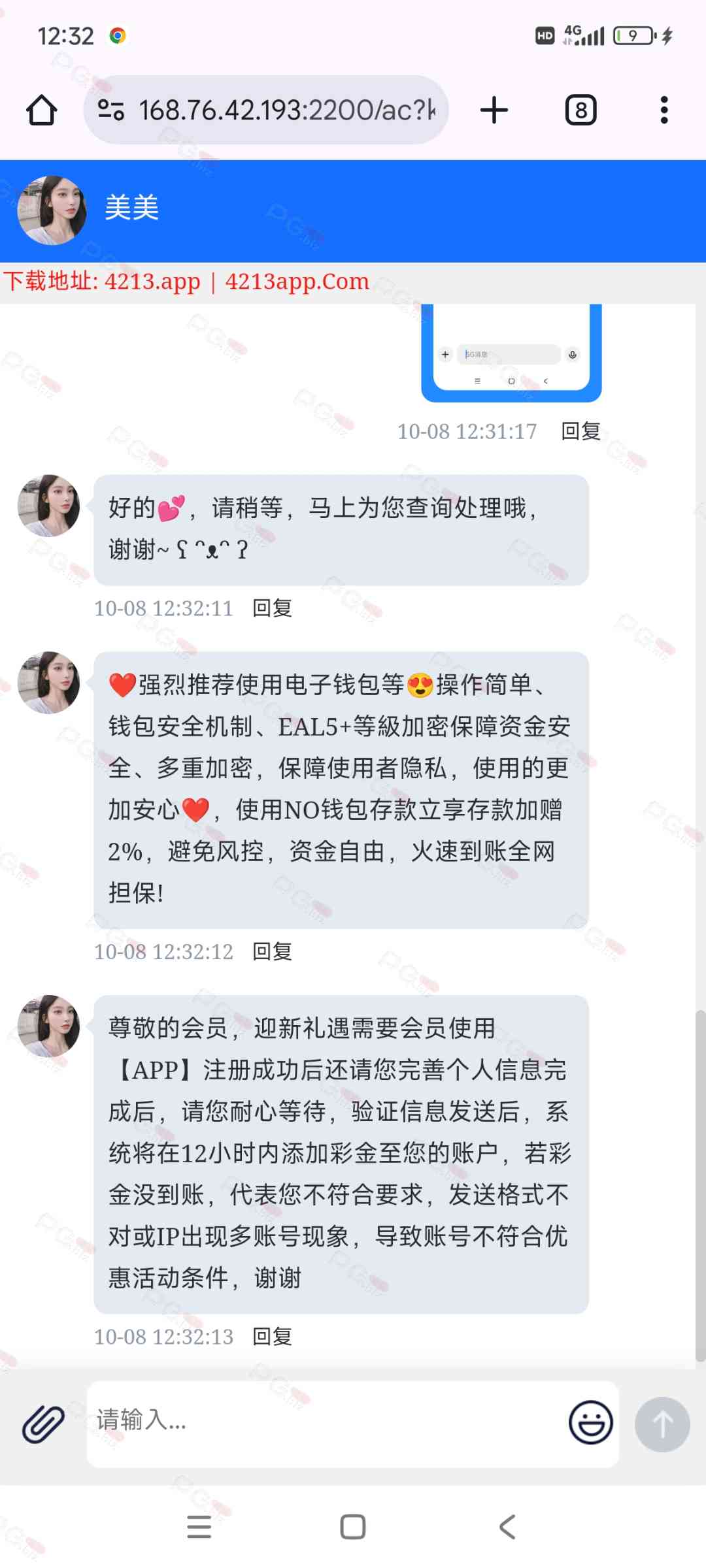Tap the send arrow button
This screenshot has height=1568, width=706.
click(x=662, y=1424)
